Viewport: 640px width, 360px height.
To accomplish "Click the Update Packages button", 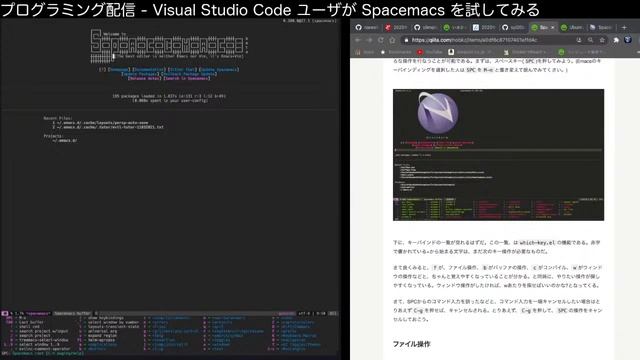I will [x=140, y=74].
